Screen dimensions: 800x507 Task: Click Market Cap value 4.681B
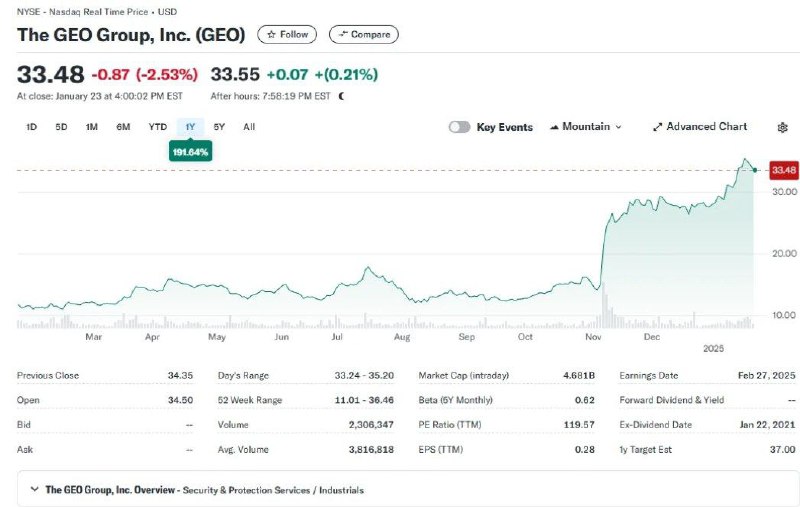(x=579, y=375)
